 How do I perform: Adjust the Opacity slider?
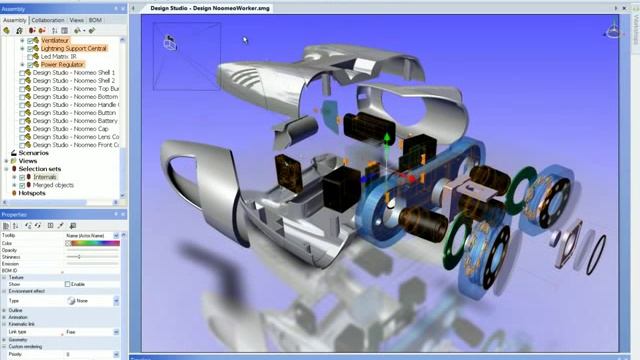click(x=93, y=250)
